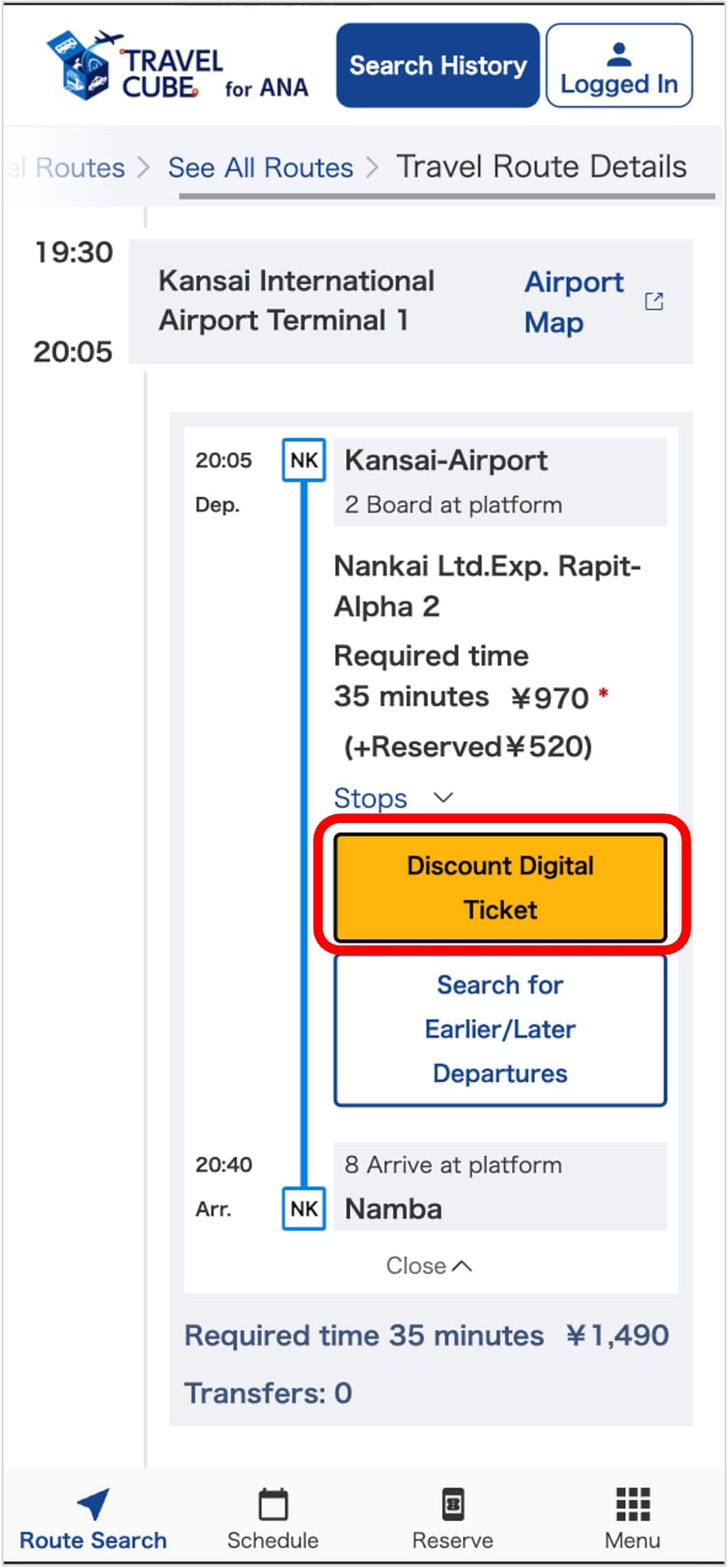The height and width of the screenshot is (1568, 728).
Task: Open the Schedule calendar icon
Action: pyautogui.click(x=273, y=1505)
